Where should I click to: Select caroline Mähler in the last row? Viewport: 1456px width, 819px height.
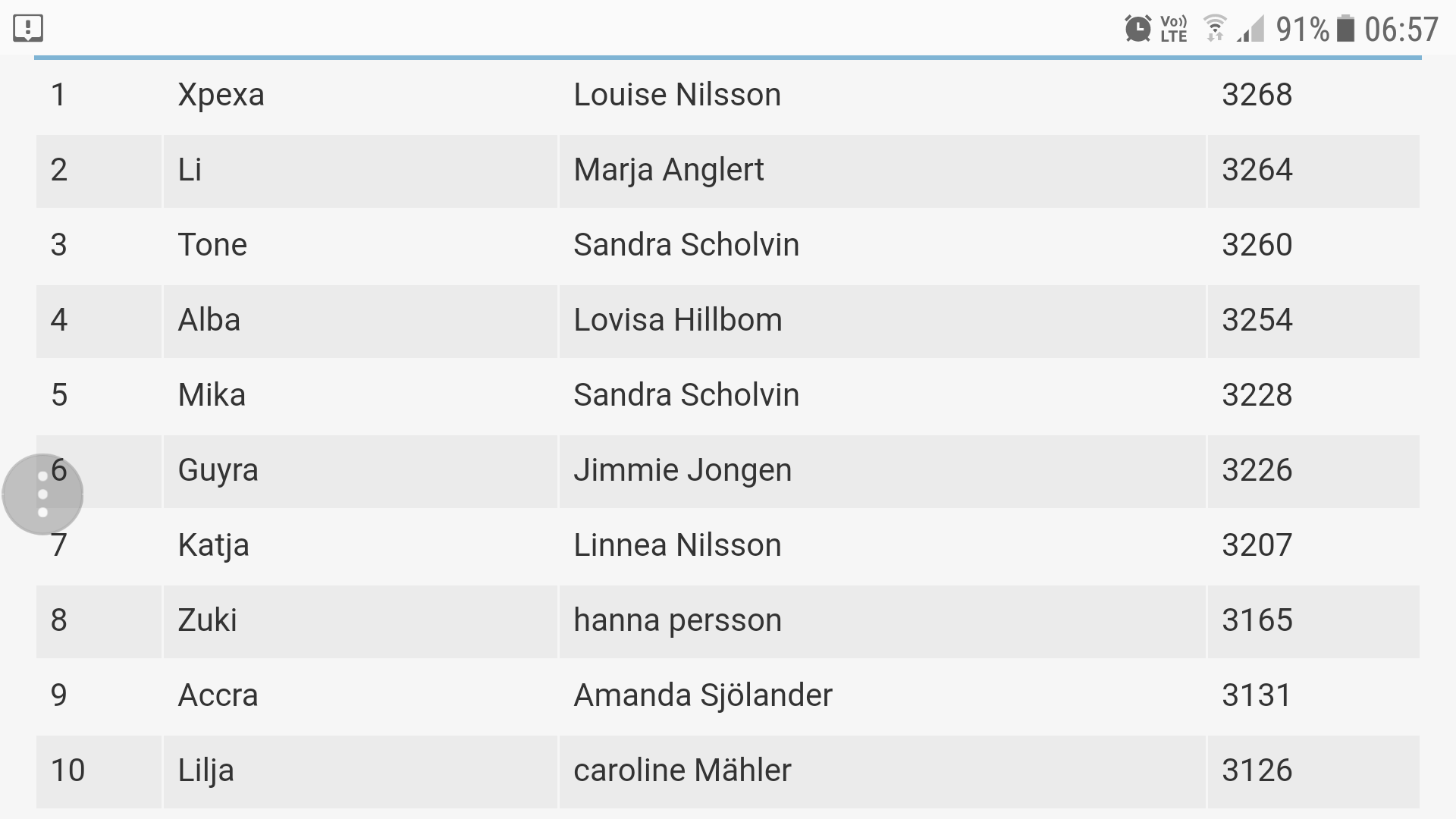click(682, 770)
